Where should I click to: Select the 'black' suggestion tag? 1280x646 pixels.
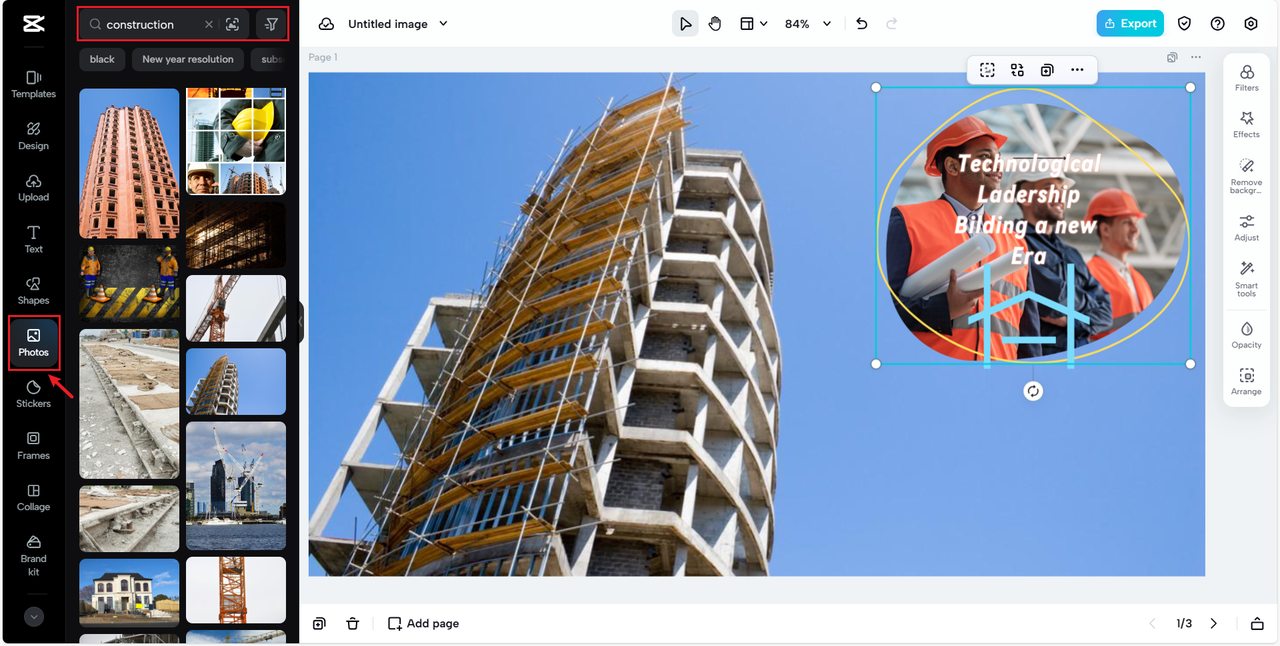[x=102, y=59]
